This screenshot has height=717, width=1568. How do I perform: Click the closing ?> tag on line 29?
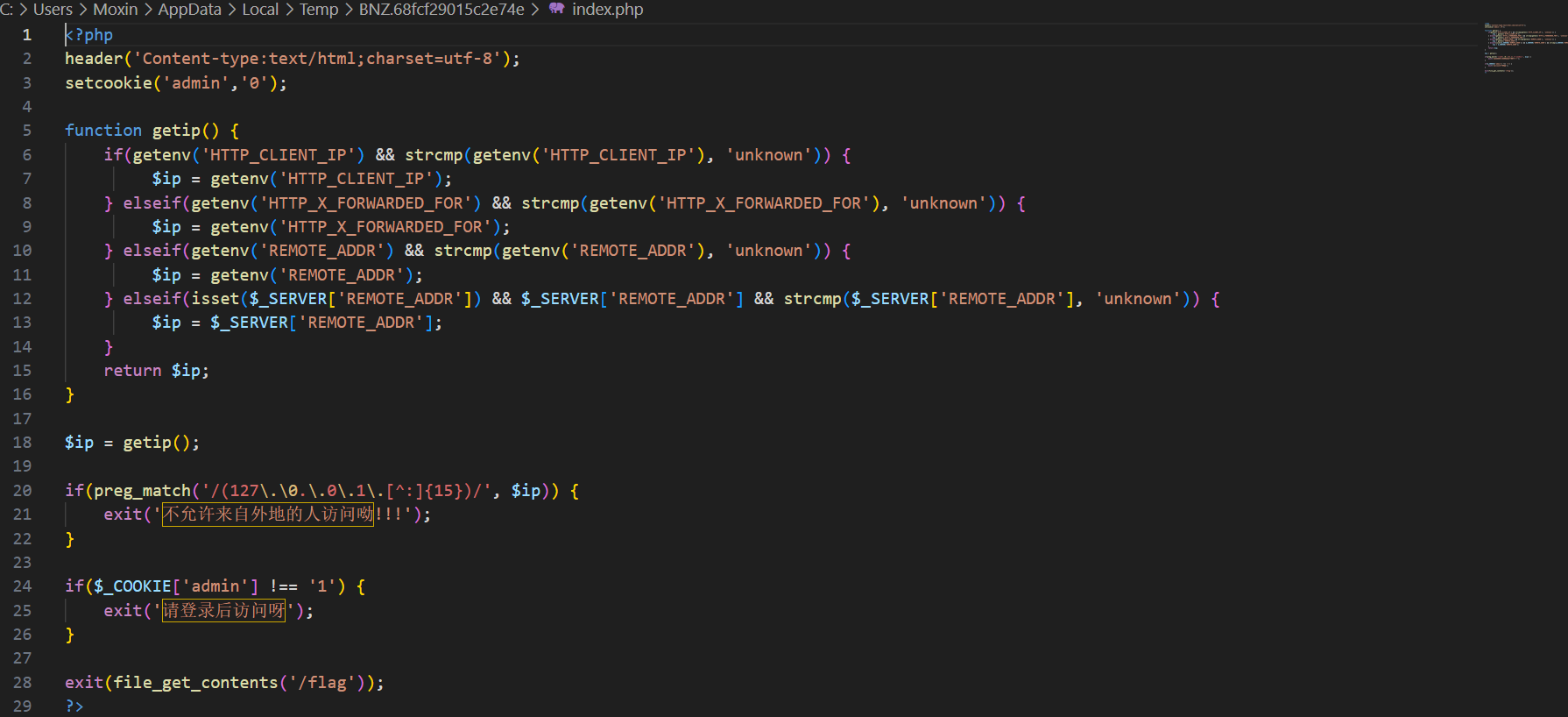click(74, 706)
